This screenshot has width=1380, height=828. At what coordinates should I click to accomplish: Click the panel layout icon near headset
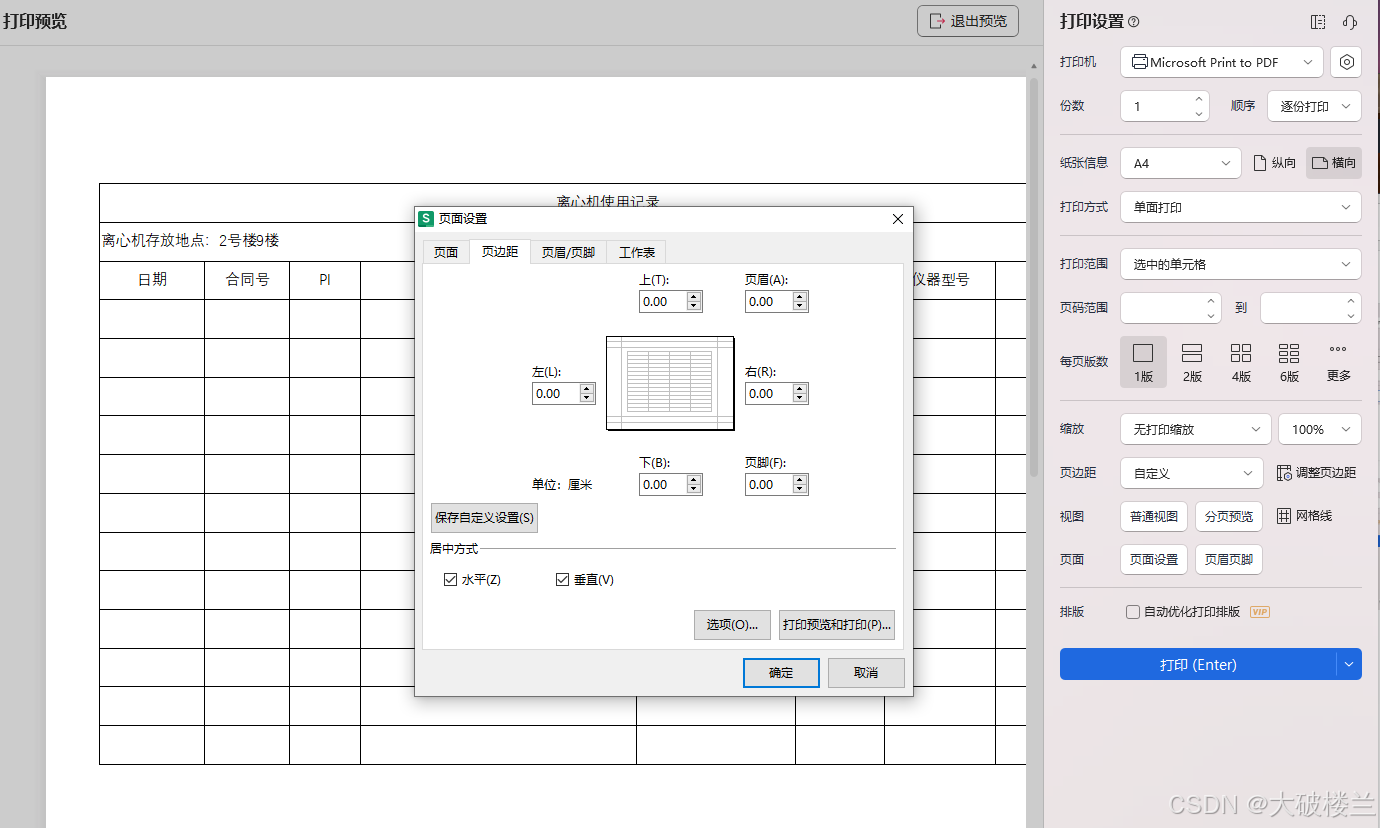[1318, 22]
